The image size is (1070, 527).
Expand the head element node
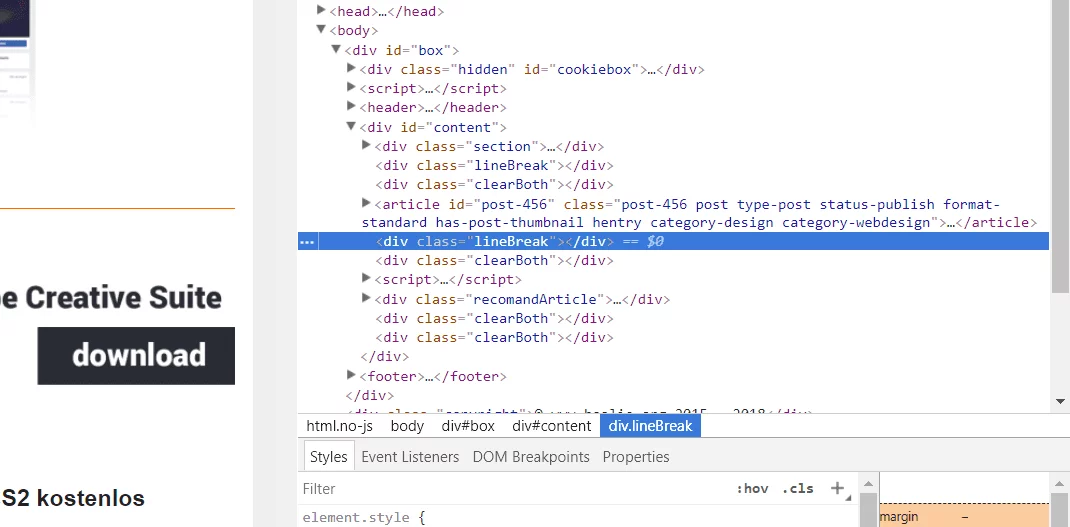pyautogui.click(x=321, y=10)
